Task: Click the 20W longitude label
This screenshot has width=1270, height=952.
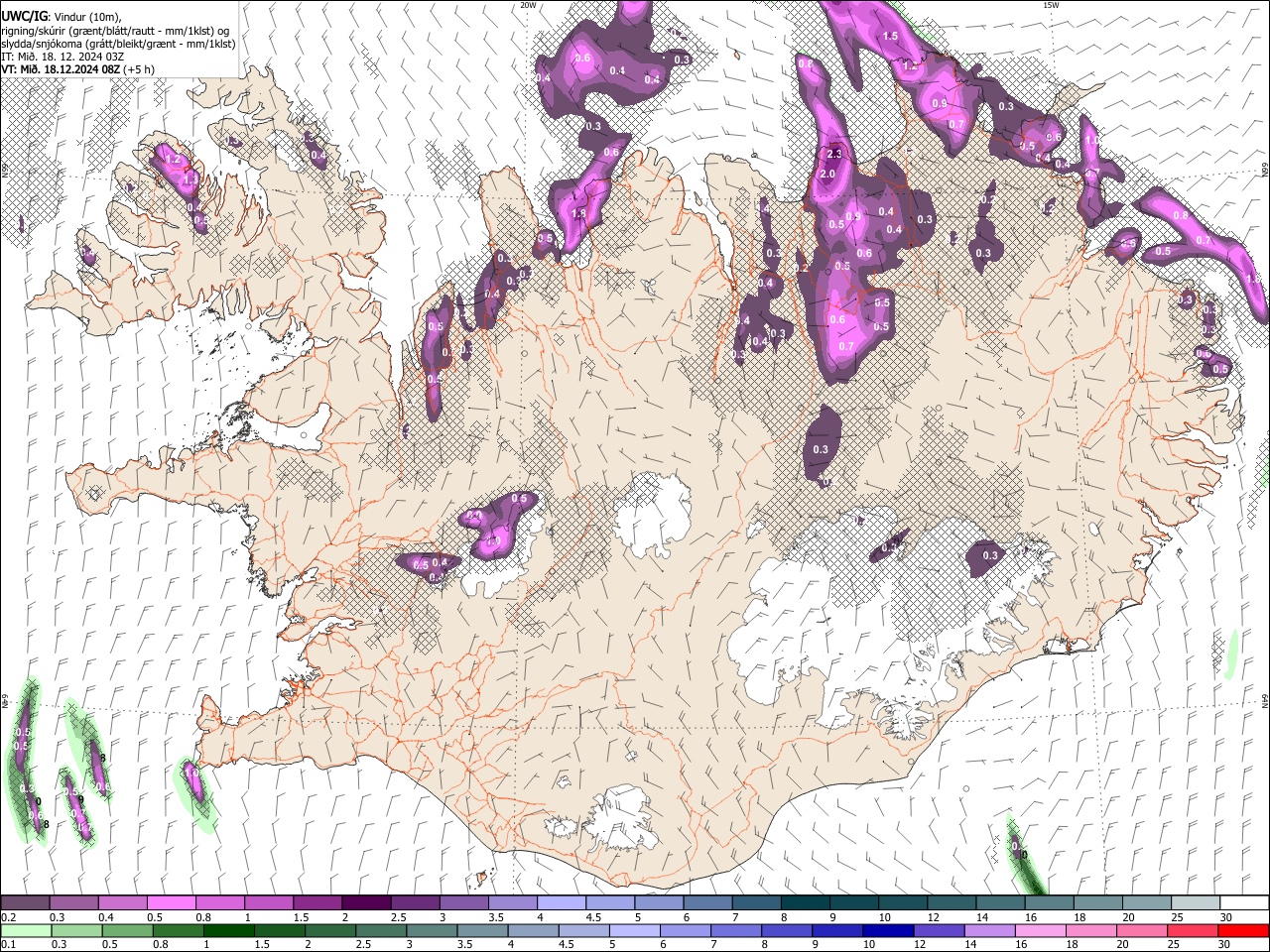Action: pyautogui.click(x=529, y=5)
